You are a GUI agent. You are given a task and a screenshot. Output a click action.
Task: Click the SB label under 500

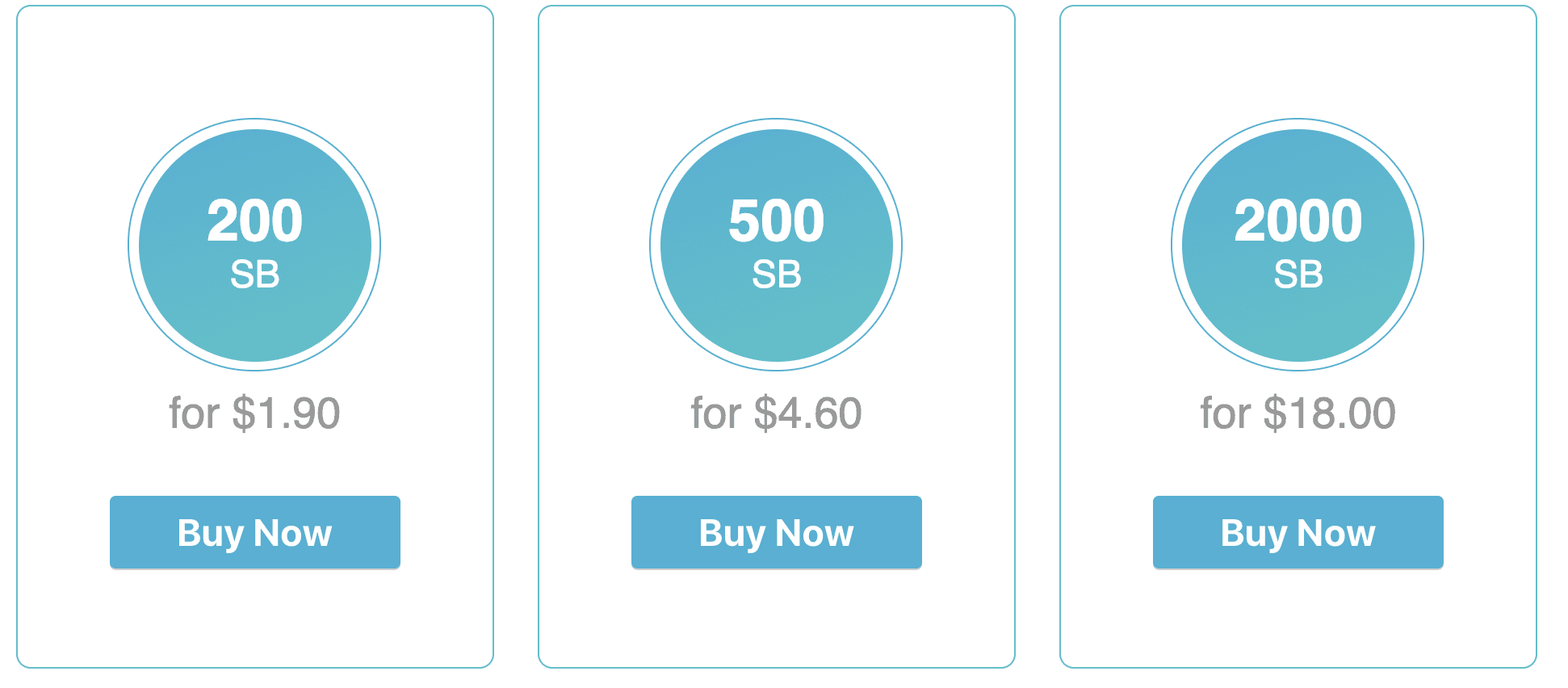coord(776,275)
